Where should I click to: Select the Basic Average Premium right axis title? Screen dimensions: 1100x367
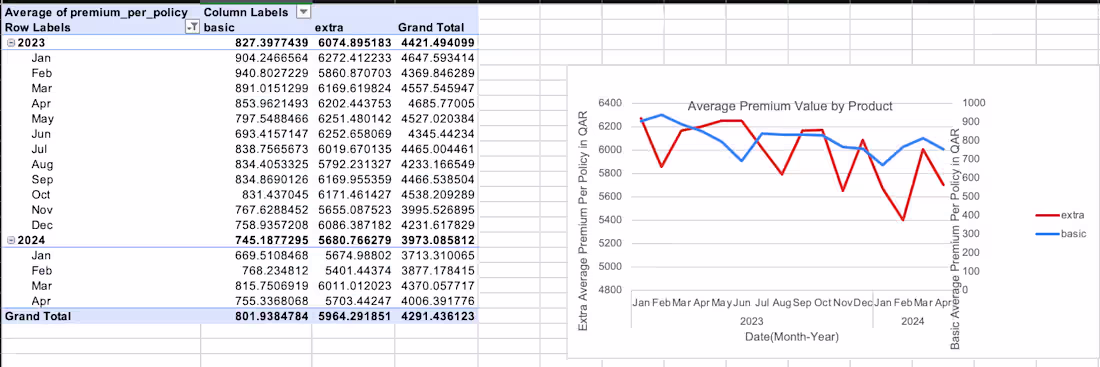point(955,239)
